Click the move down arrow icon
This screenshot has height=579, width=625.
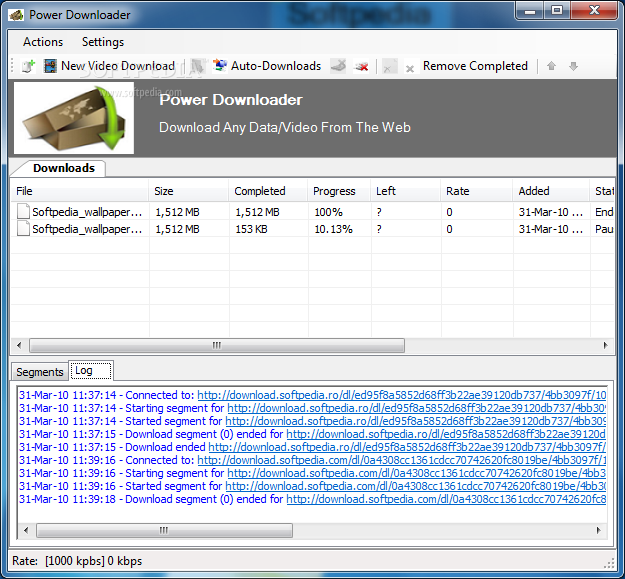(573, 66)
